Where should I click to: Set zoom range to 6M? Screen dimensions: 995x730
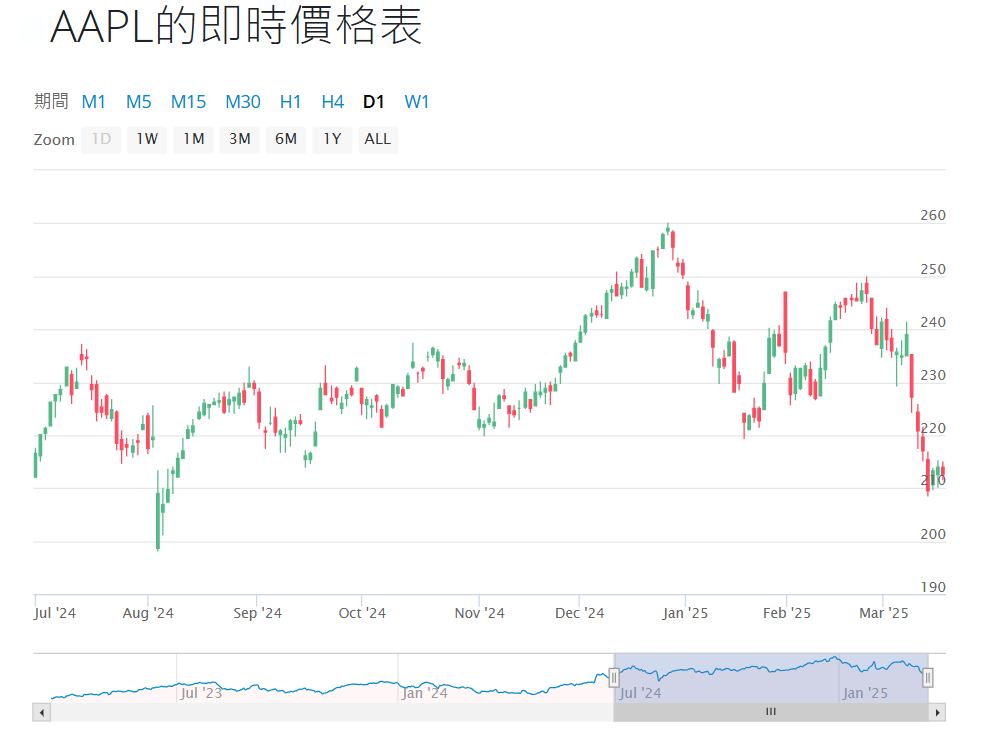pyautogui.click(x=286, y=139)
